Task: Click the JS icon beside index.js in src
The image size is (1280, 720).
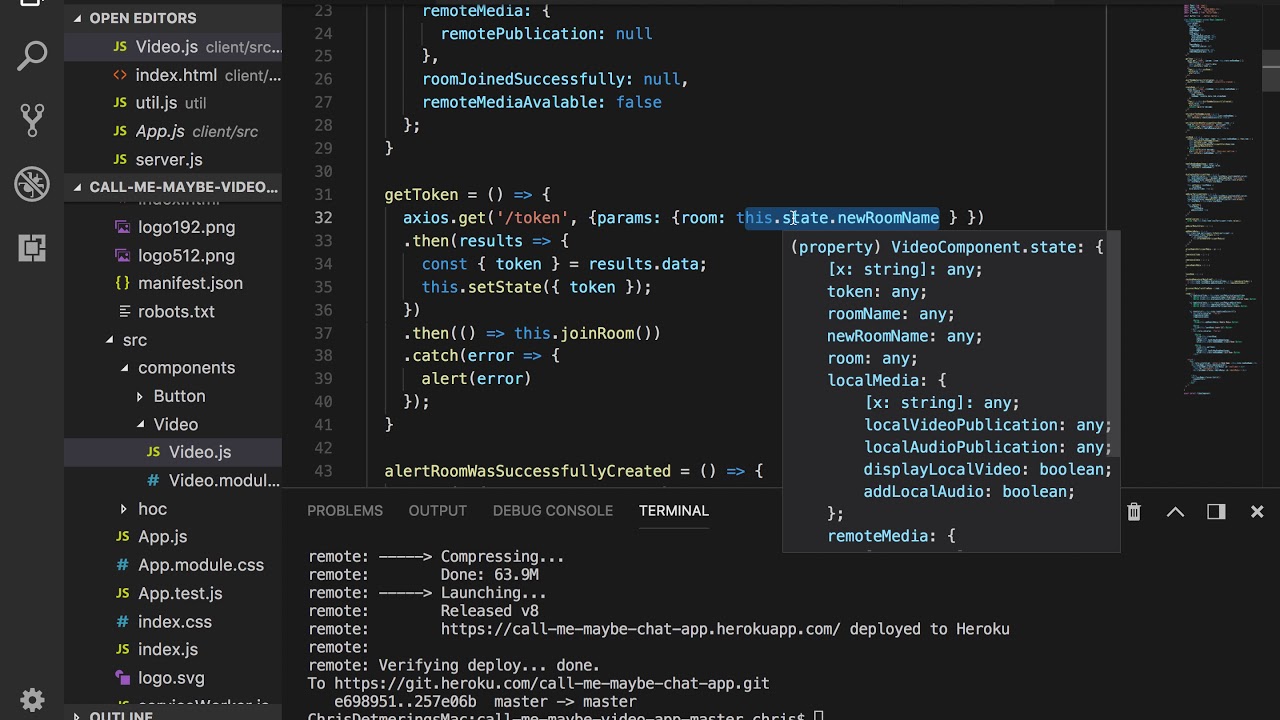Action: coord(122,650)
